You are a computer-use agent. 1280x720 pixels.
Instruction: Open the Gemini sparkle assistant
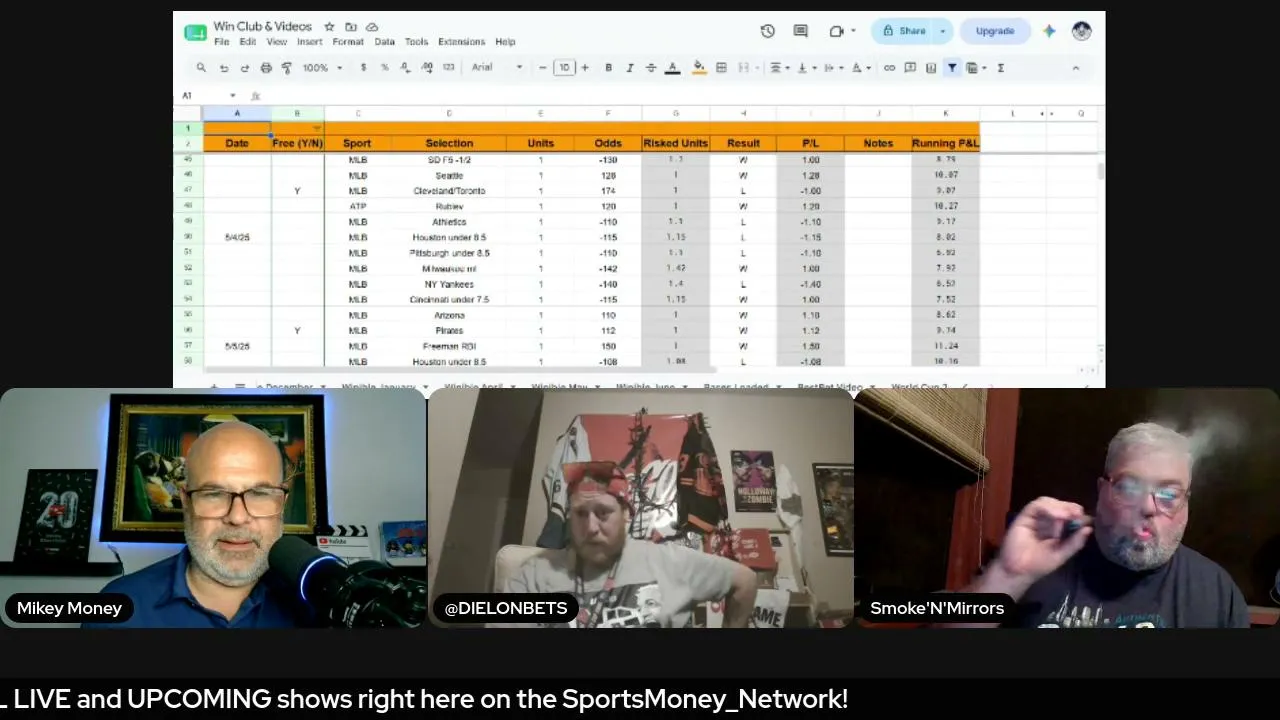(1049, 31)
